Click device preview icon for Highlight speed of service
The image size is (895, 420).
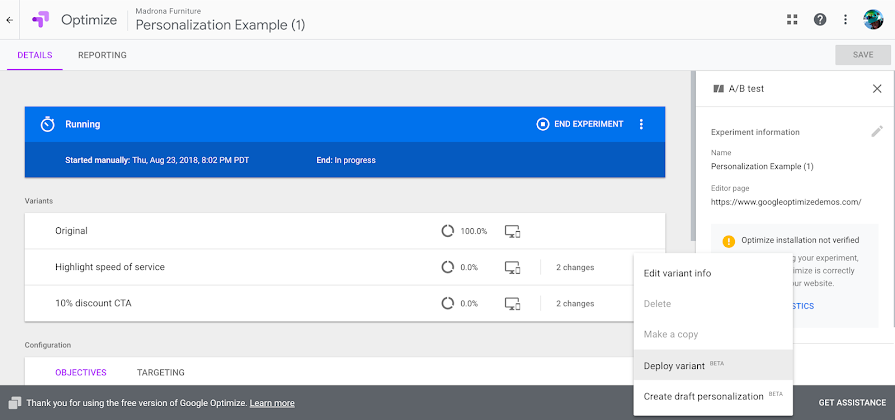pyautogui.click(x=513, y=267)
